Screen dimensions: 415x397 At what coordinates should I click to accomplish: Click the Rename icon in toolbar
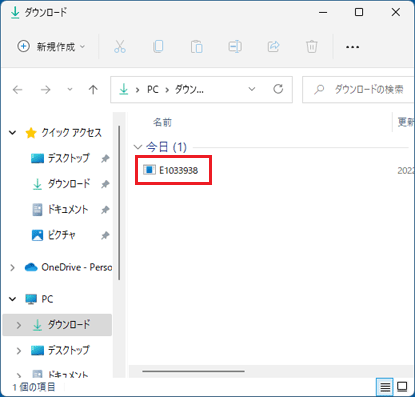tap(235, 47)
